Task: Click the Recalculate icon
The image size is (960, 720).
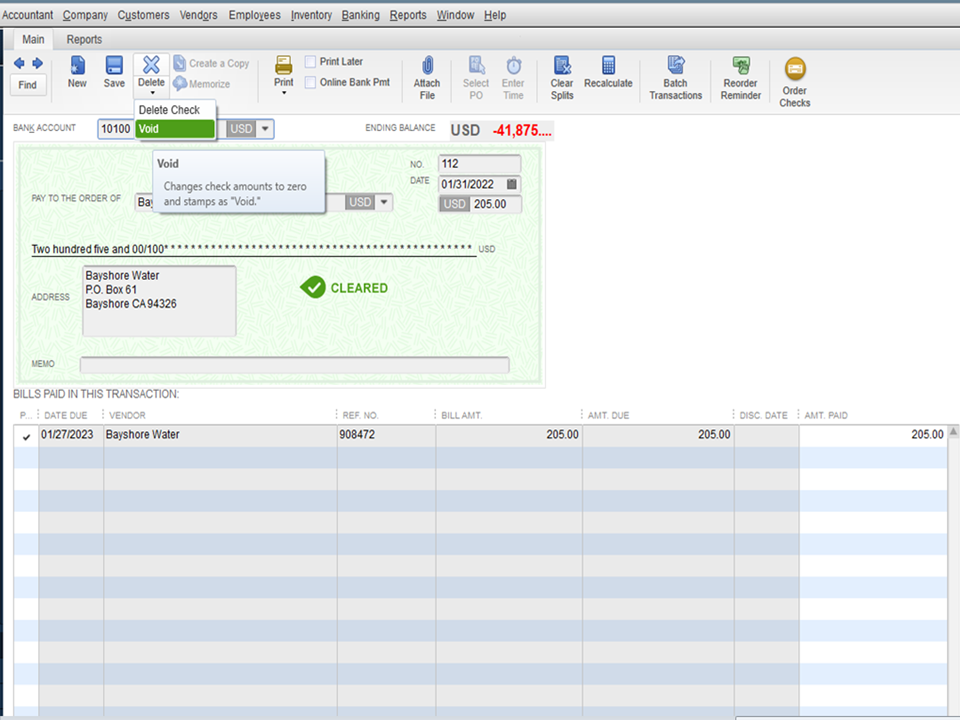Action: click(608, 64)
